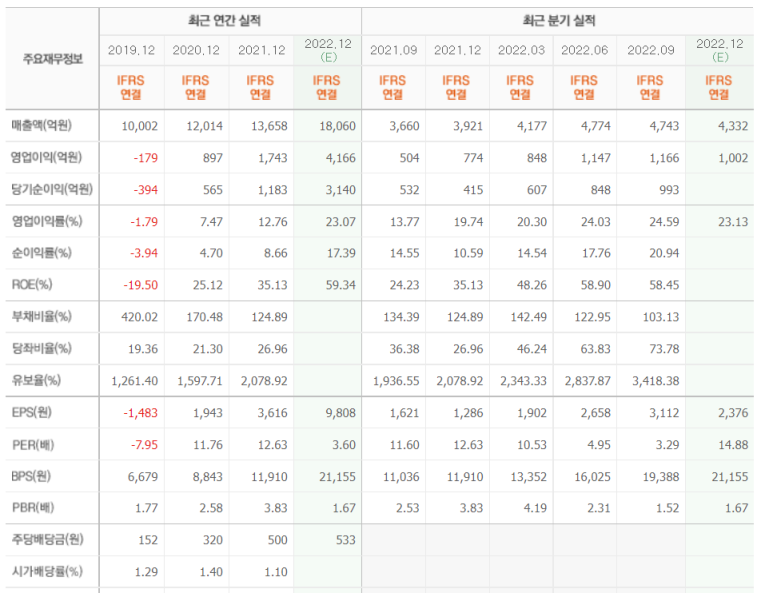The height and width of the screenshot is (593, 773).
Task: Select the 주요재무정보 header cell
Action: pyautogui.click(x=53, y=59)
